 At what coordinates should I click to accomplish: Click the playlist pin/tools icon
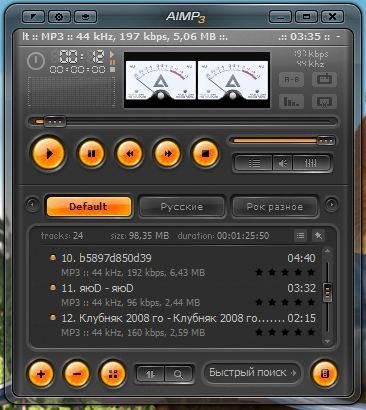point(318,236)
